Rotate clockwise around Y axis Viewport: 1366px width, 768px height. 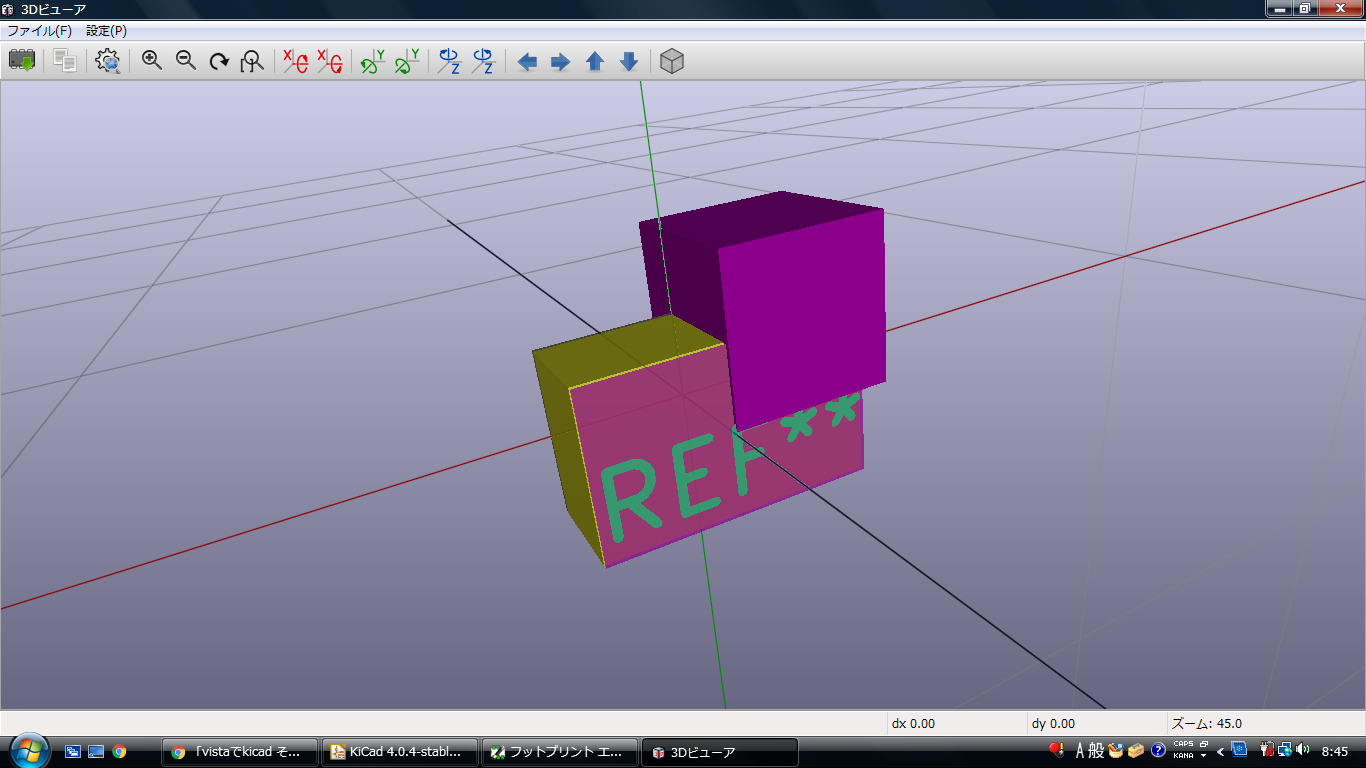tap(372, 62)
